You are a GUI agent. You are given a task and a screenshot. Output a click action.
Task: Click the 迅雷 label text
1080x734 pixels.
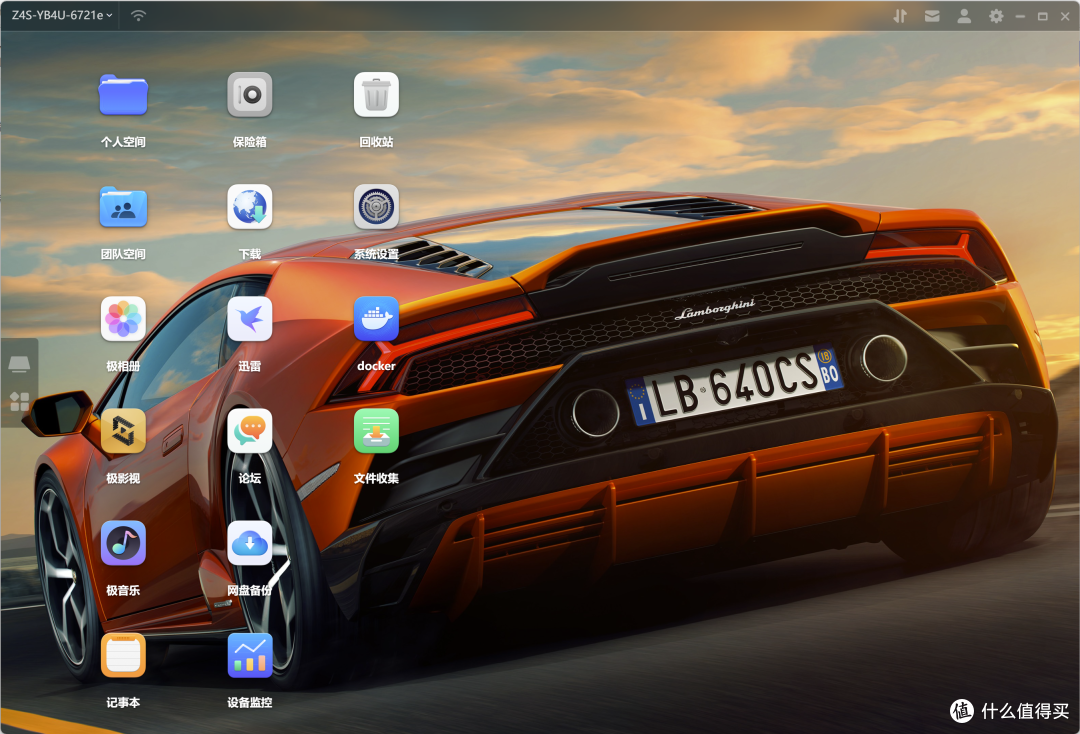(250, 366)
